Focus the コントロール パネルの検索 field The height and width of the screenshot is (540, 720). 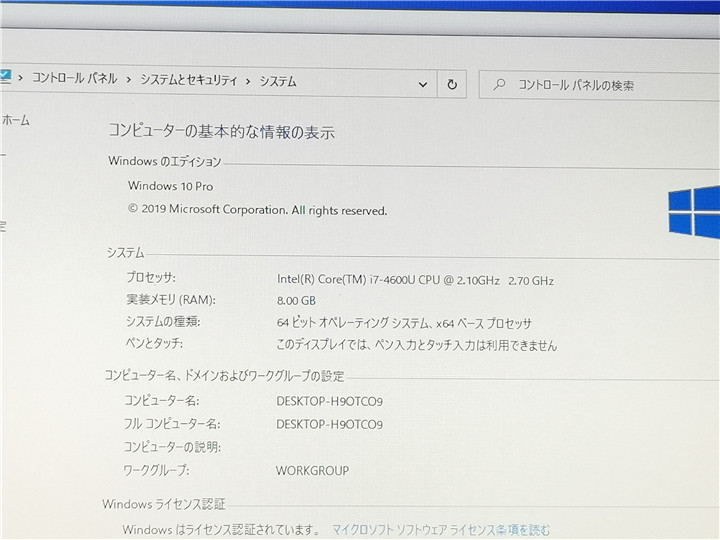tap(599, 85)
